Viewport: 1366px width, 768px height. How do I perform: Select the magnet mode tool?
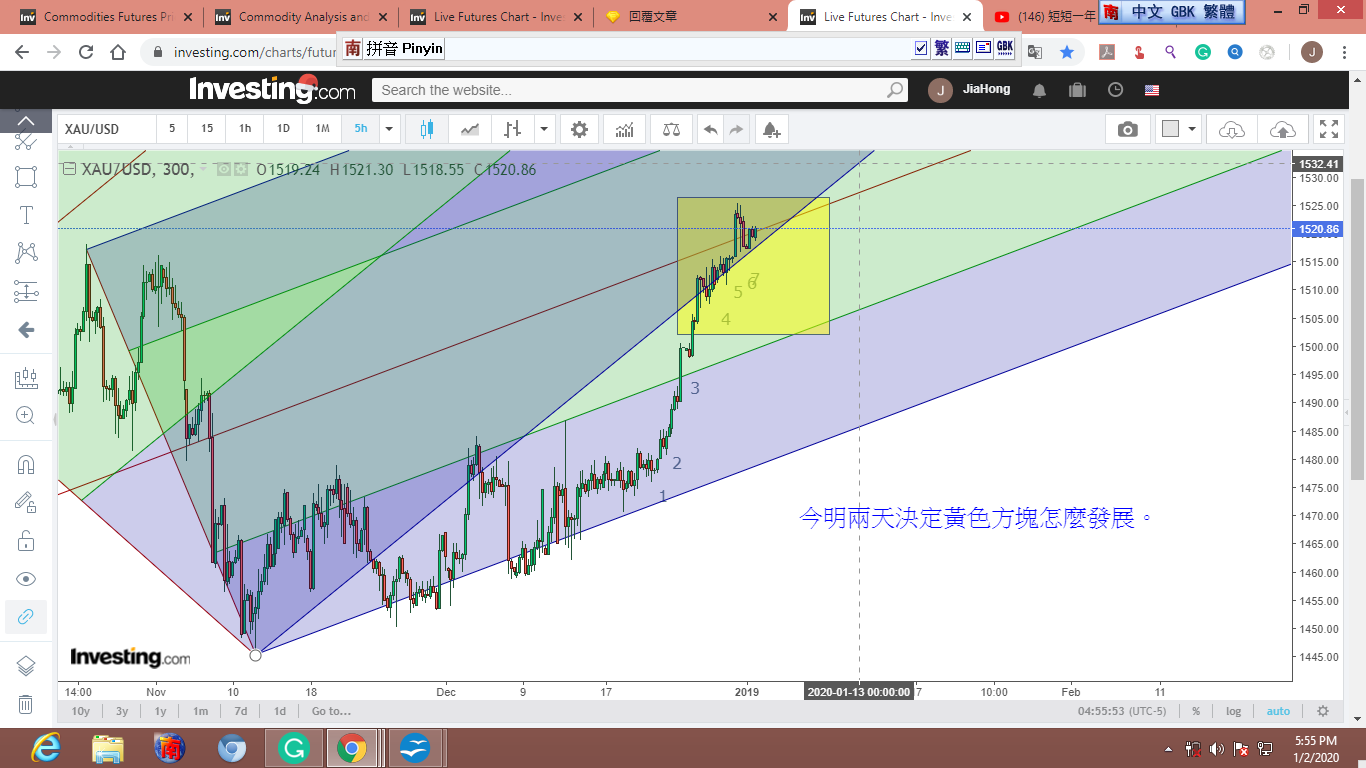[x=26, y=465]
